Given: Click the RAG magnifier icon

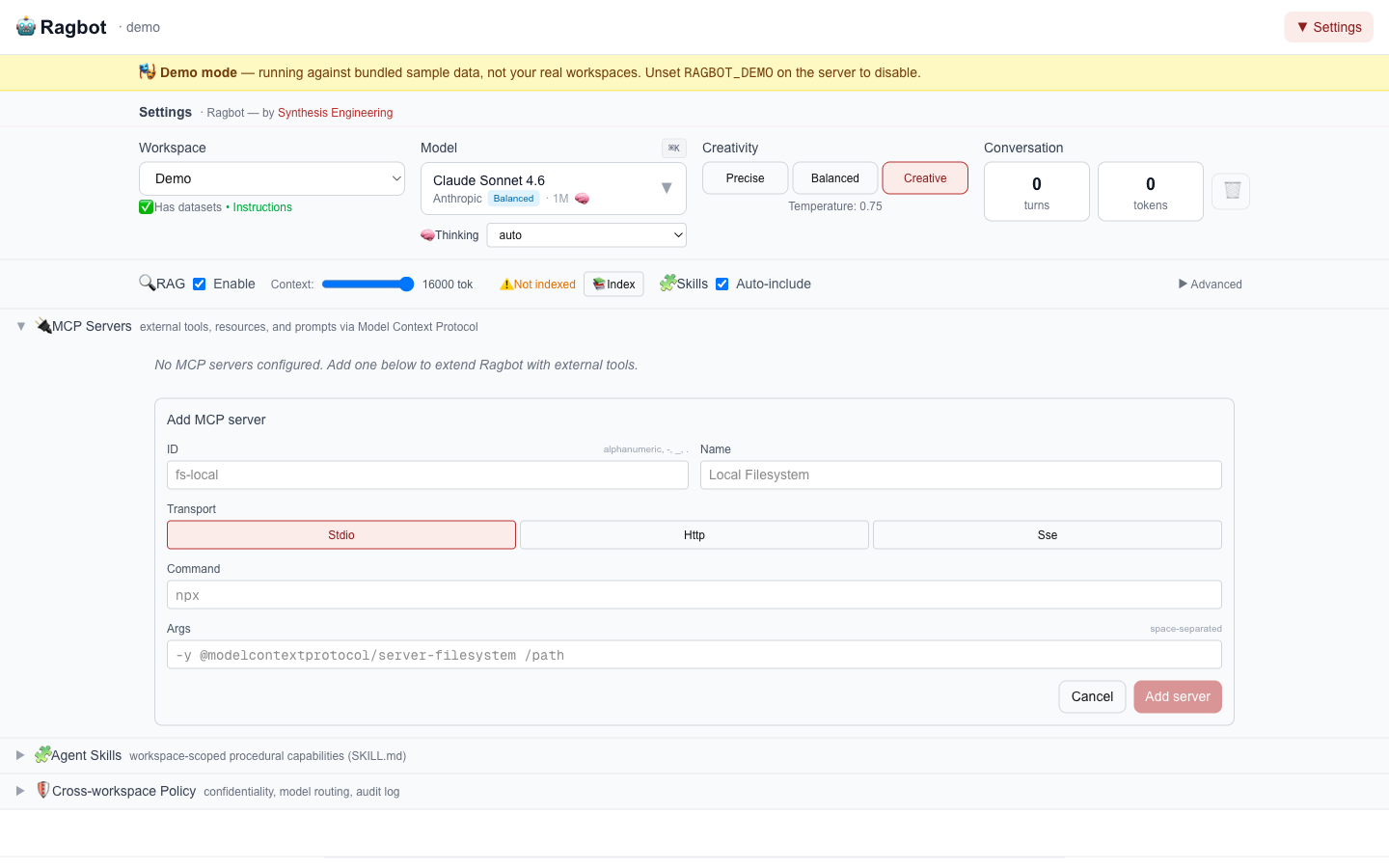Looking at the screenshot, I should coord(148,283).
